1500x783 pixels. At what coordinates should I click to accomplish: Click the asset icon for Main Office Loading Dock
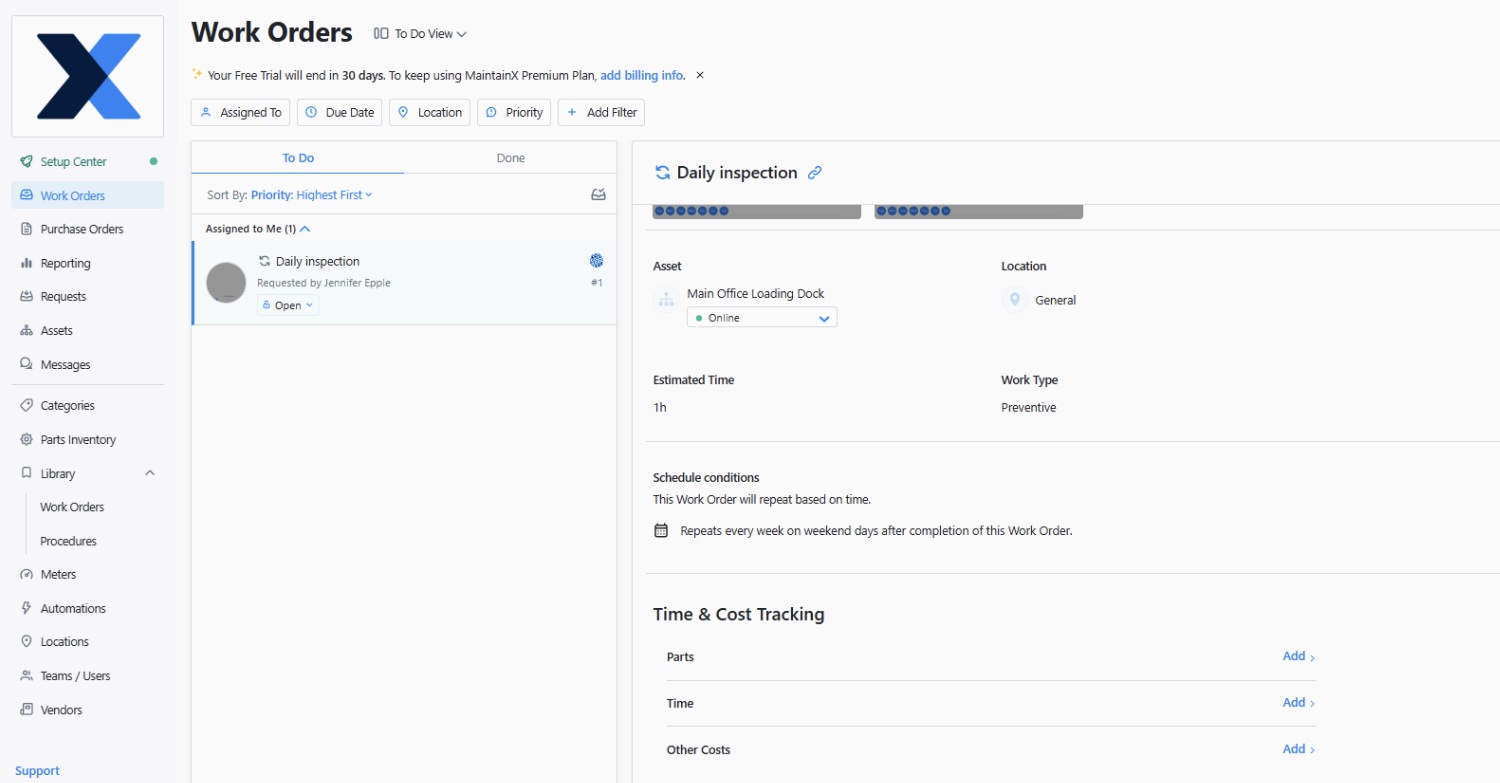pos(666,299)
